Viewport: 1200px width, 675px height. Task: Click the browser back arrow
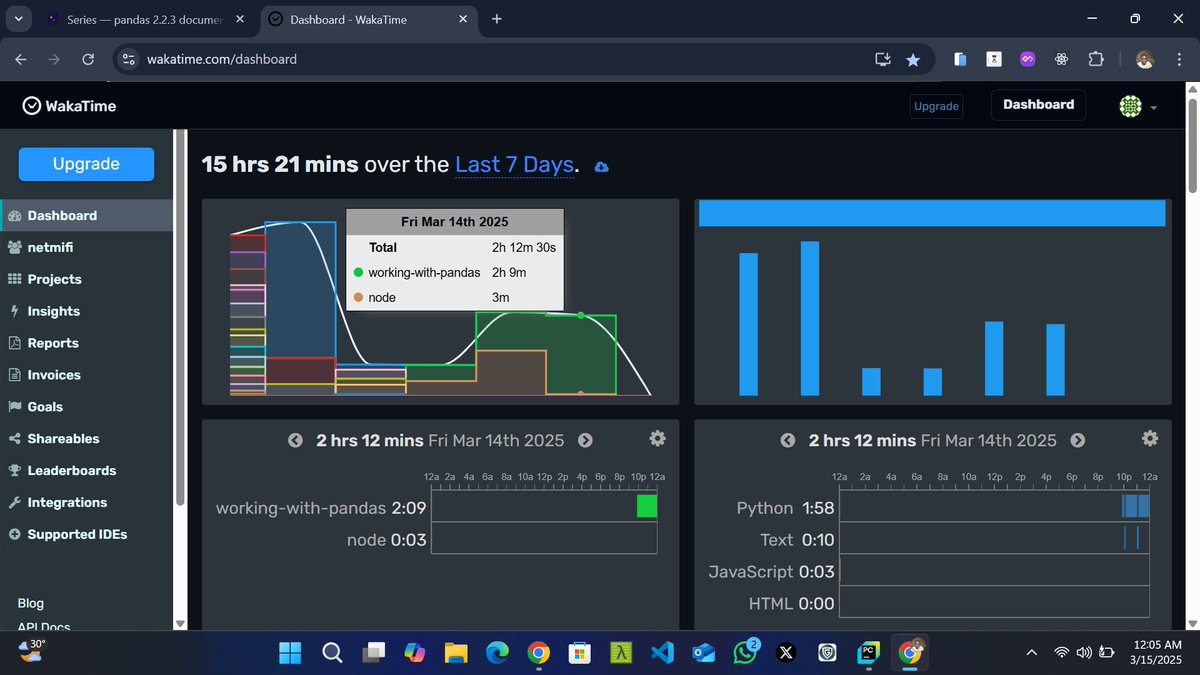pyautogui.click(x=21, y=59)
